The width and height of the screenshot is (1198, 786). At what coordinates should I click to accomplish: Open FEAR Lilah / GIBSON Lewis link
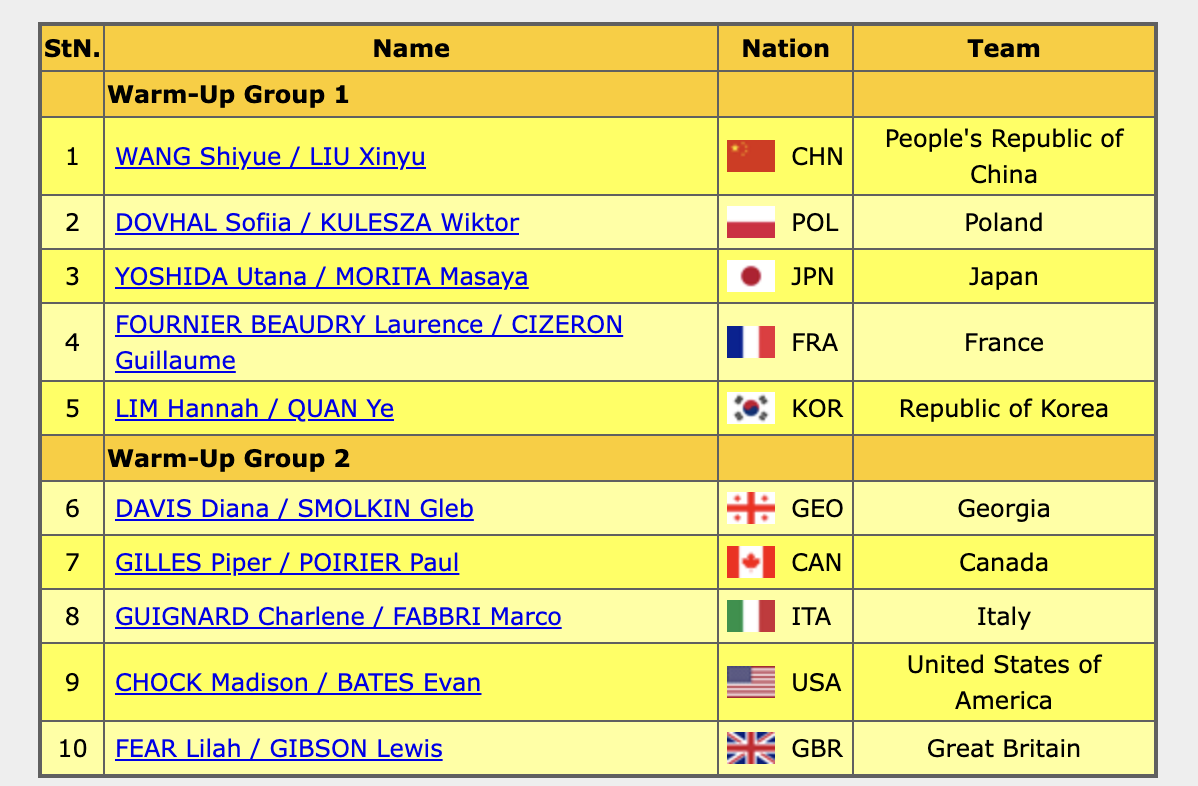click(x=279, y=748)
